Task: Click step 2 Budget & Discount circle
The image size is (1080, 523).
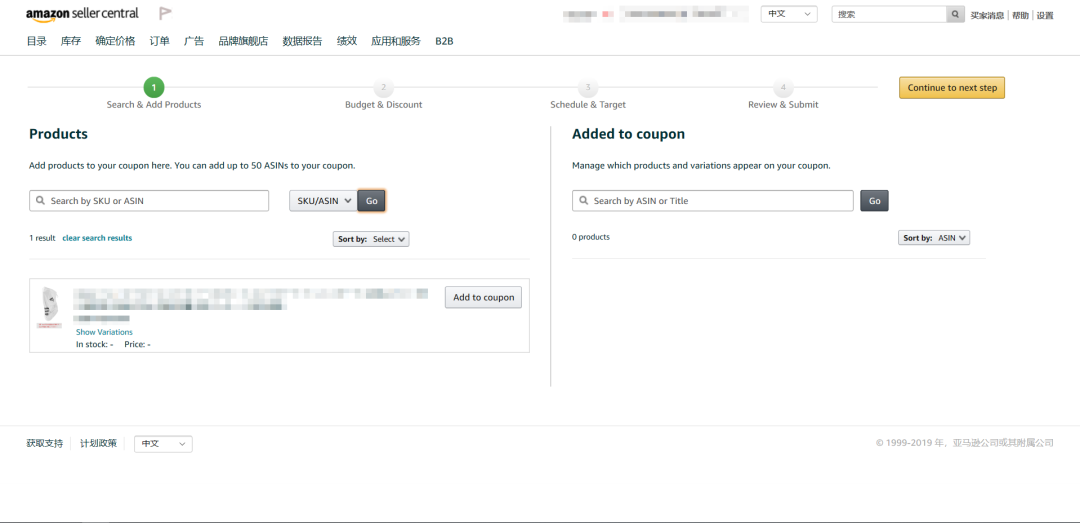Action: coord(383,88)
